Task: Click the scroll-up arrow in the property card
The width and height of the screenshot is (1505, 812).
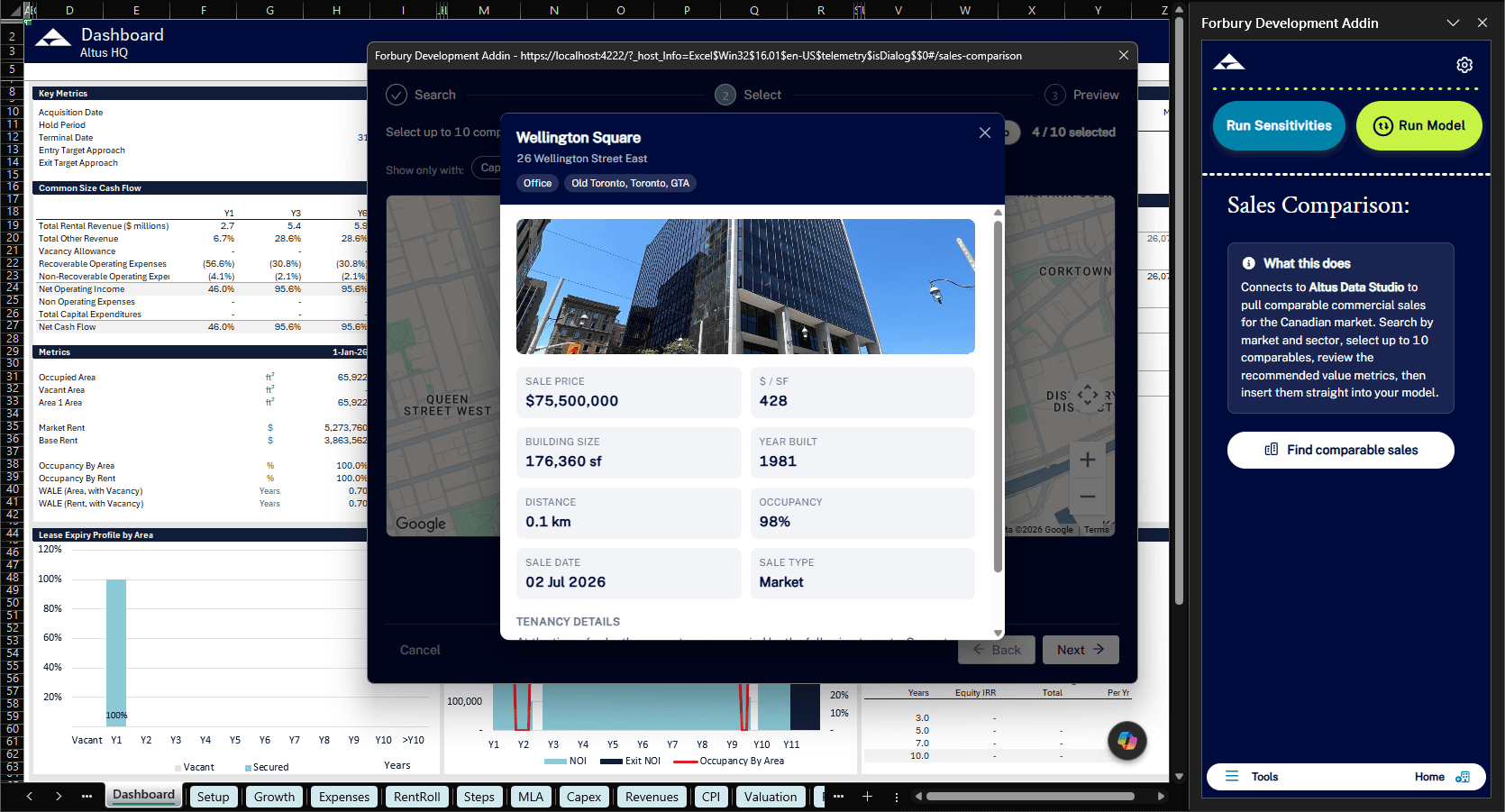Action: [998, 213]
